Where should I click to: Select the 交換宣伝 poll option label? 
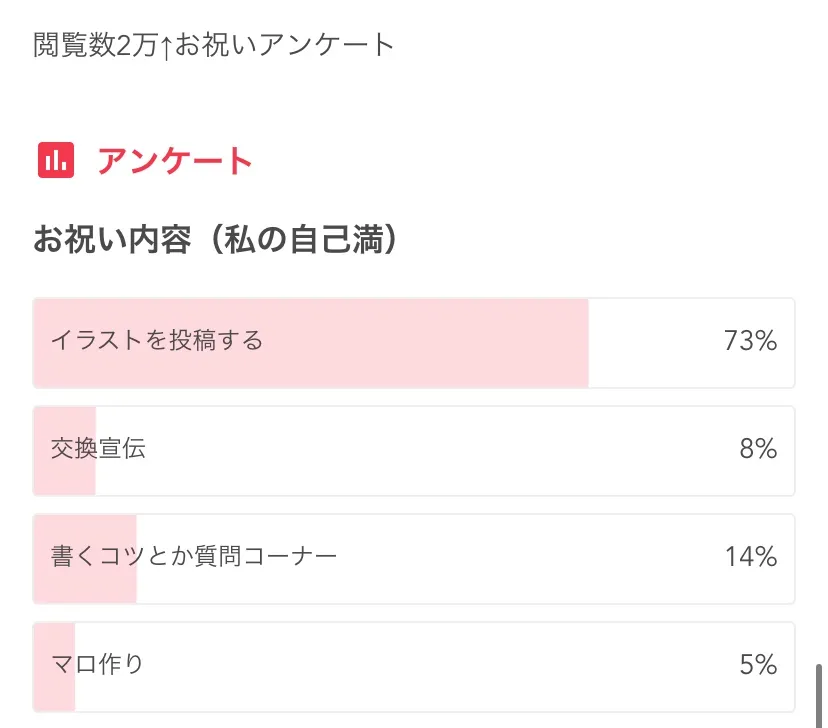tap(98, 449)
